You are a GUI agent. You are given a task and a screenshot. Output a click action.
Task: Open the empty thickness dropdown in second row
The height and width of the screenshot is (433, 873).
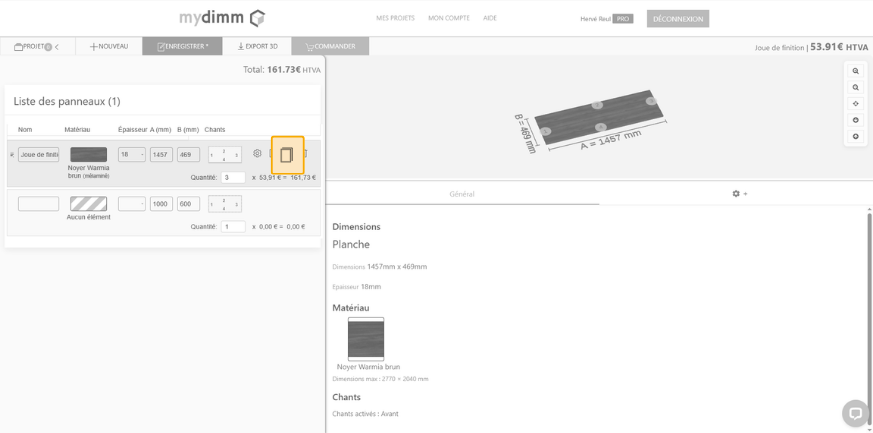pyautogui.click(x=131, y=204)
